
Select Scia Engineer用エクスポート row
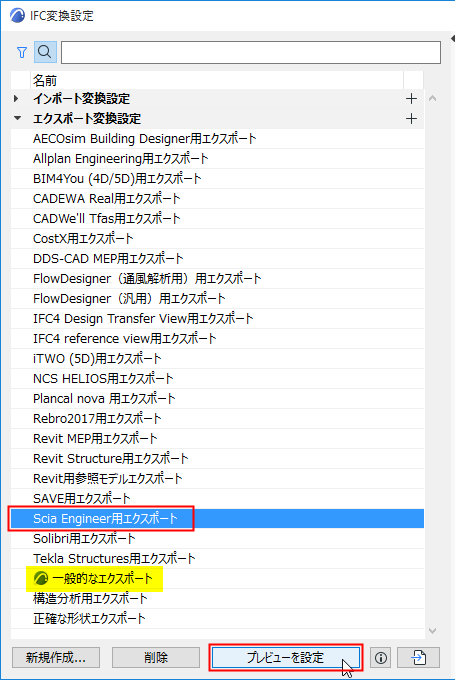click(x=217, y=518)
